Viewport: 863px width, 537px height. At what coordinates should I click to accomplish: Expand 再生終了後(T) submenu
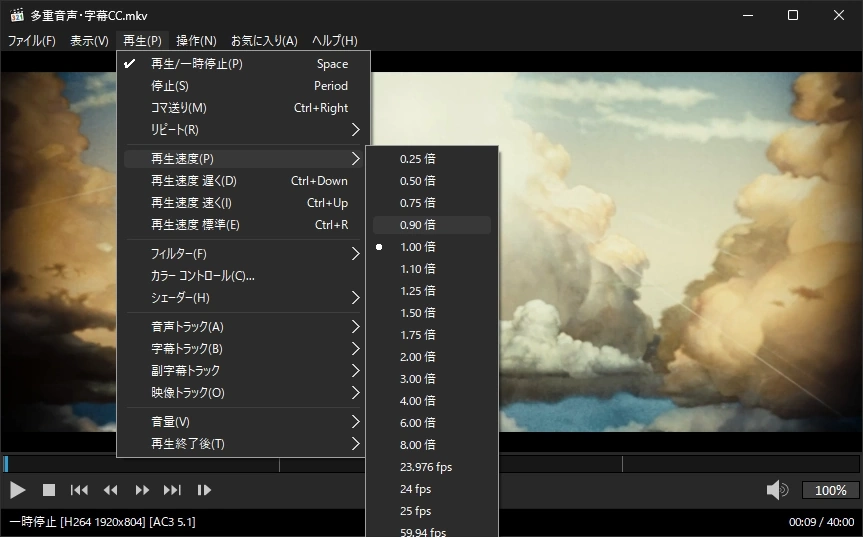point(242,443)
